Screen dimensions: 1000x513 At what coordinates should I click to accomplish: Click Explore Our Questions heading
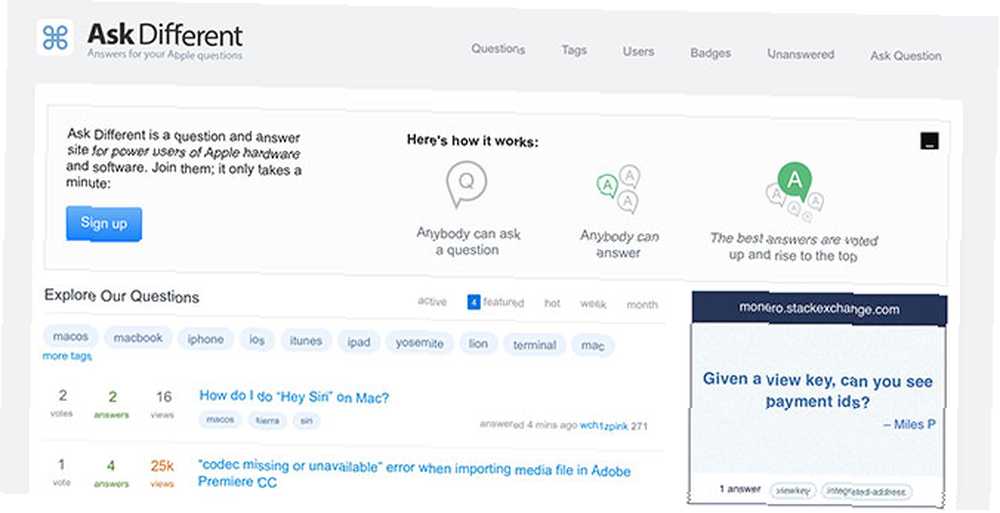pyautogui.click(x=122, y=296)
